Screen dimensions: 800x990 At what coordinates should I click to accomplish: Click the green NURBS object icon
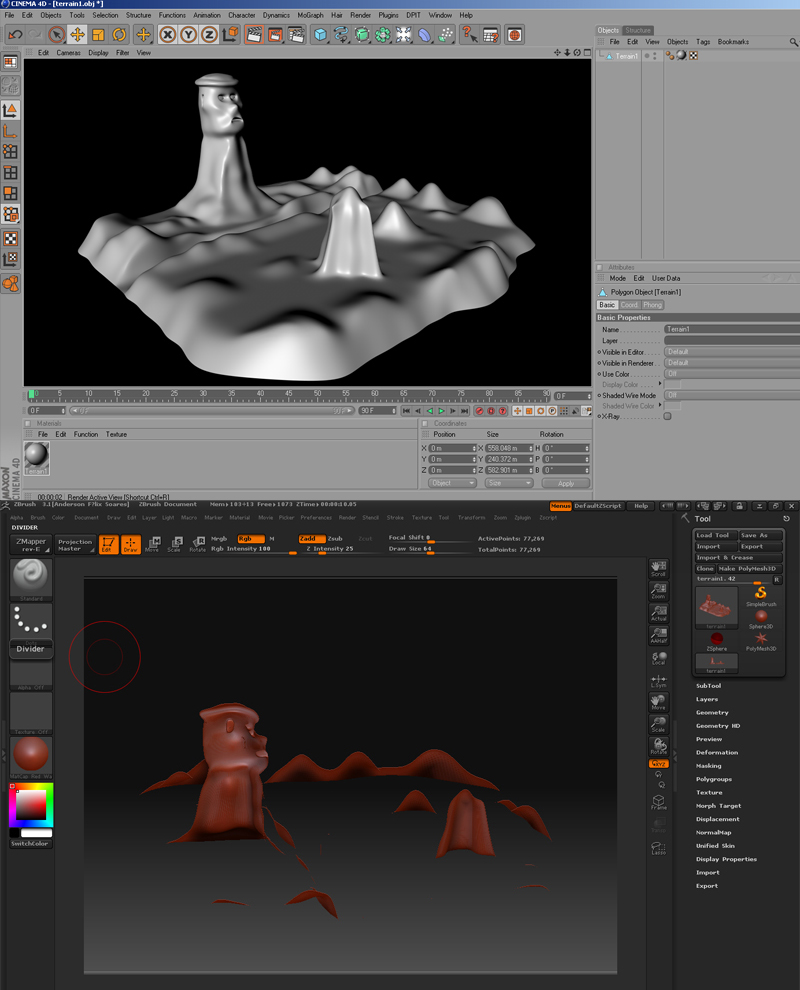[362, 34]
